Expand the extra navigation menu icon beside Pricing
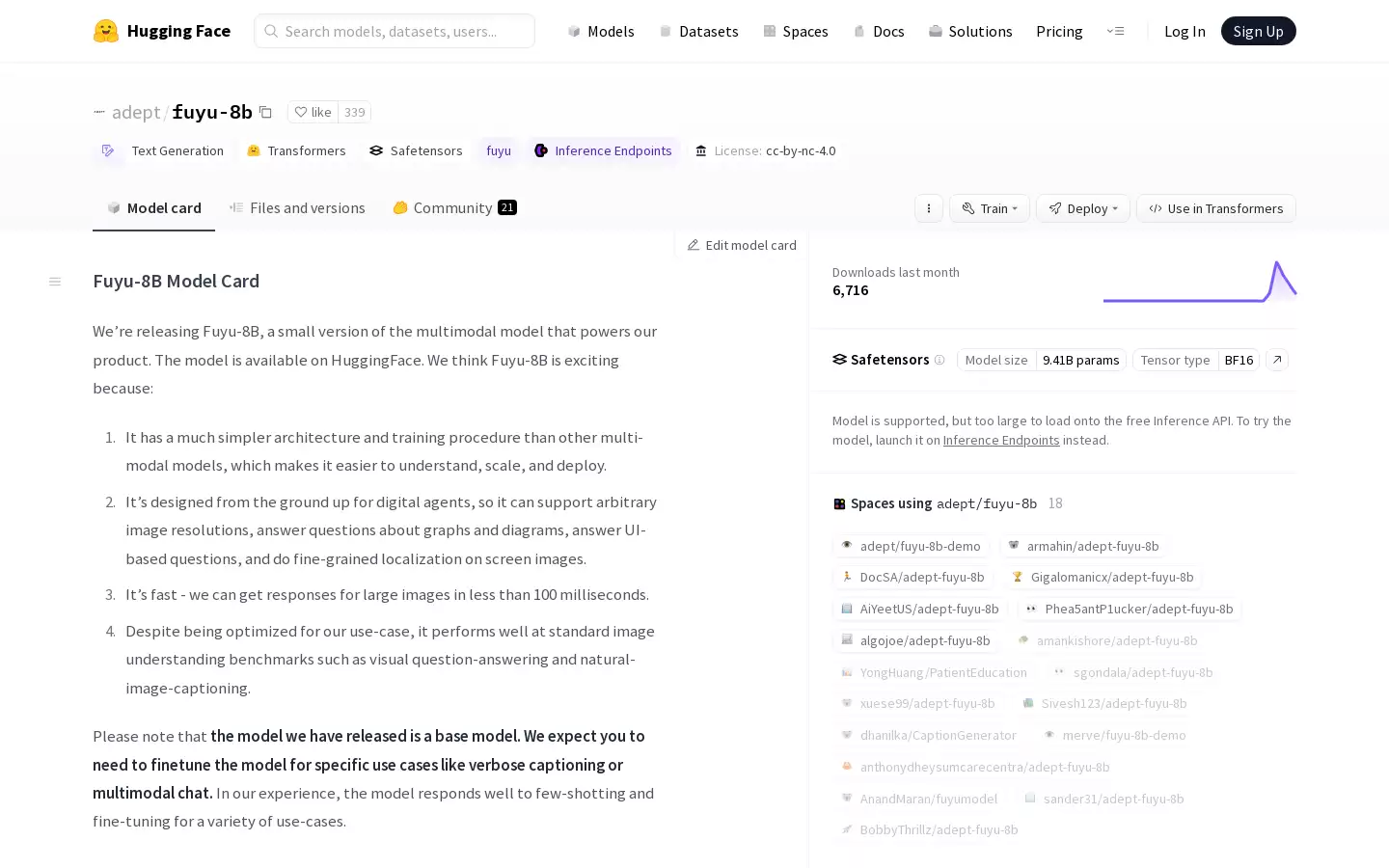Image resolution: width=1389 pixels, height=868 pixels. 1115,31
